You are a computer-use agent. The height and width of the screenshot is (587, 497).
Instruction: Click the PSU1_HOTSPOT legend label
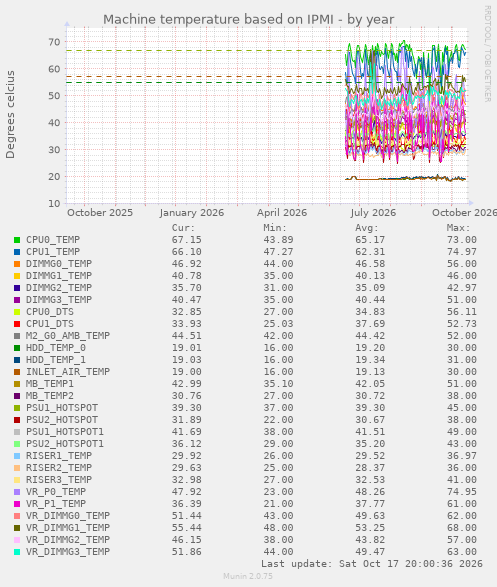[62, 408]
